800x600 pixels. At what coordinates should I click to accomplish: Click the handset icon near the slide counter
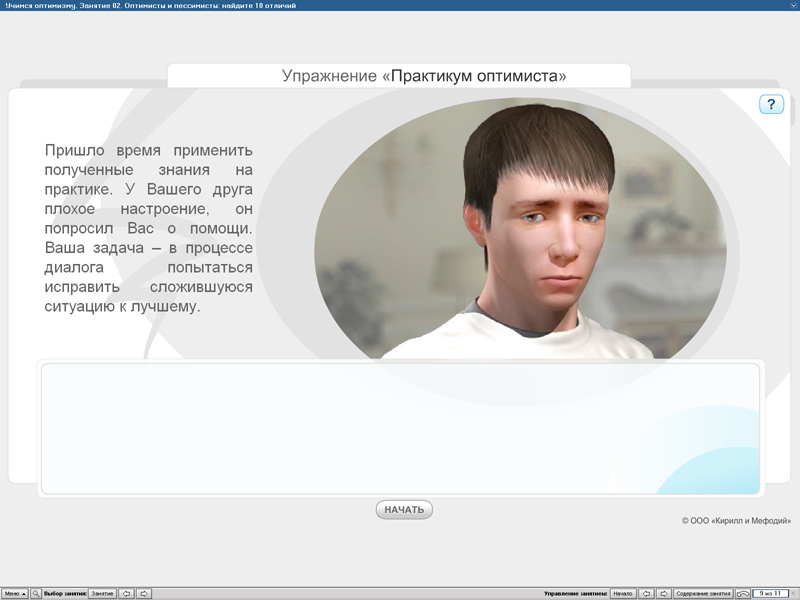click(744, 592)
